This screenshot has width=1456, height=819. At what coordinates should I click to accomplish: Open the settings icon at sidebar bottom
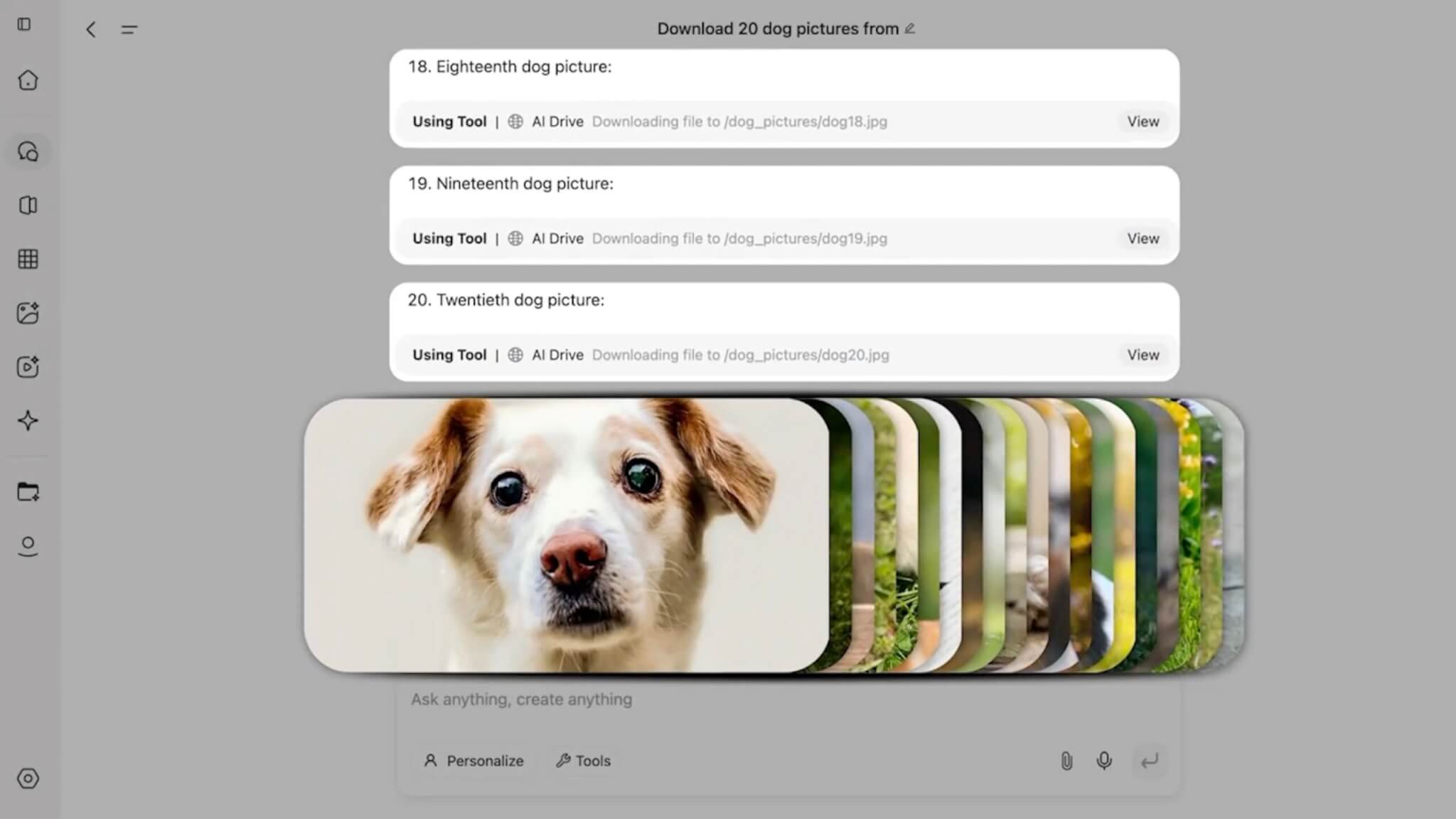pyautogui.click(x=28, y=778)
